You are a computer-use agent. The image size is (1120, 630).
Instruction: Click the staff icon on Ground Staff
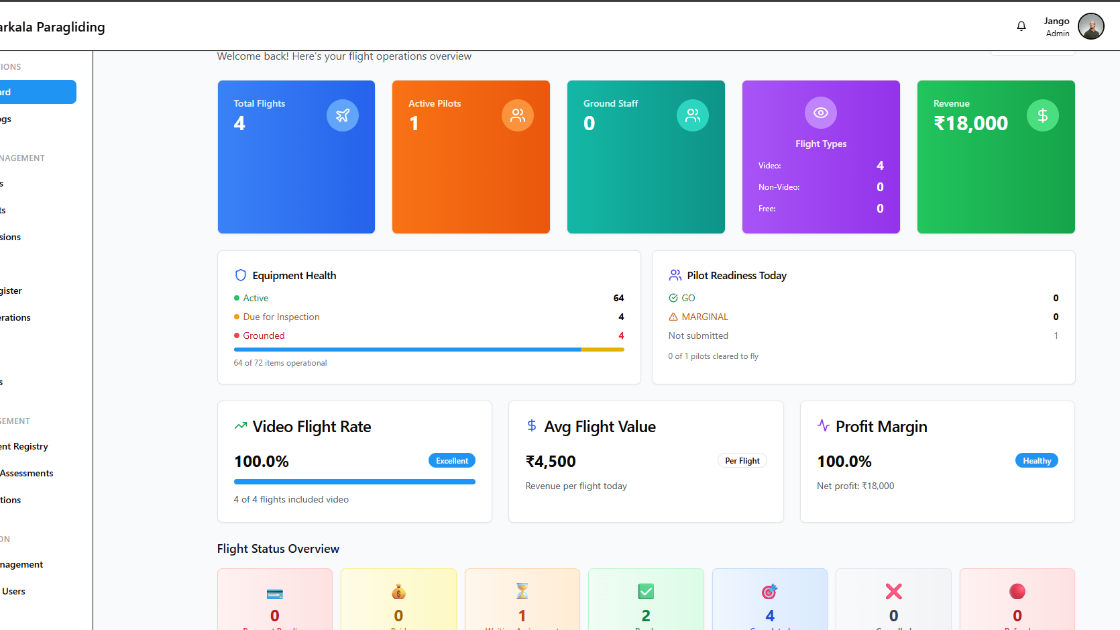tap(692, 115)
